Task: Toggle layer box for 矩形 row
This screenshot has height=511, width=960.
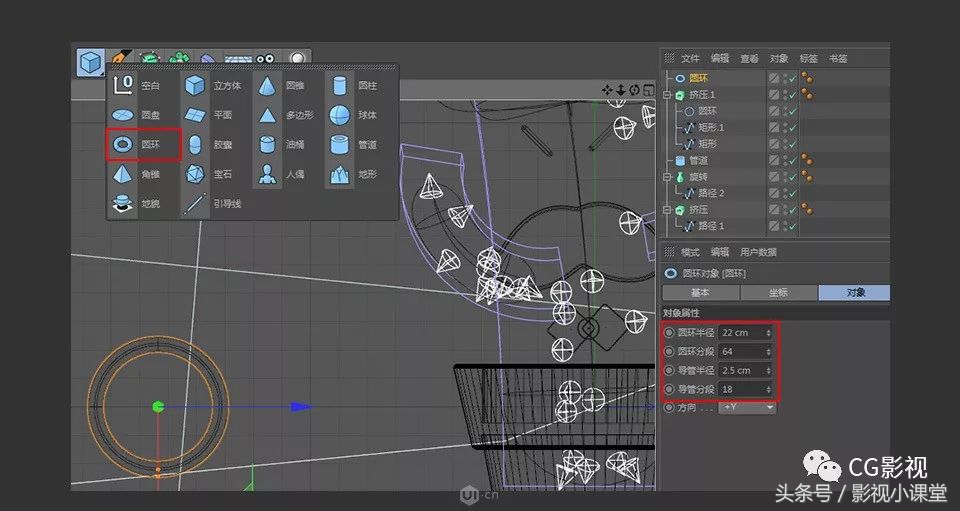Action: click(774, 144)
